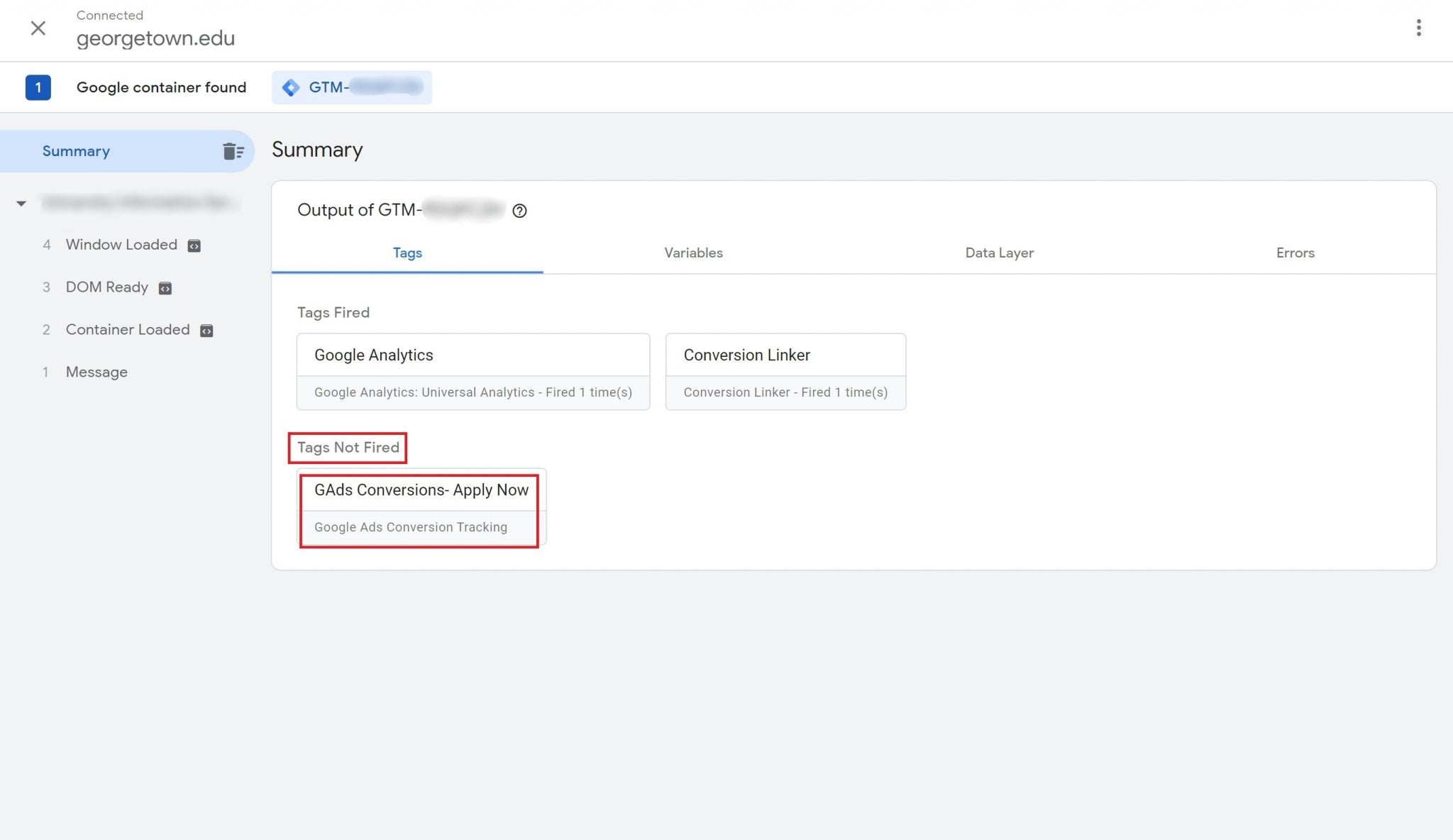The width and height of the screenshot is (1453, 840).
Task: Open the help tooltip next to Output of GTM
Action: 519,211
